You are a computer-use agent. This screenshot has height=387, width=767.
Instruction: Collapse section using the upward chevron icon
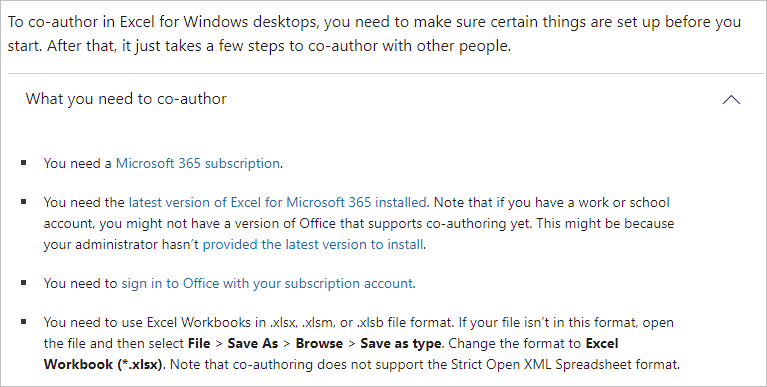coord(731,100)
